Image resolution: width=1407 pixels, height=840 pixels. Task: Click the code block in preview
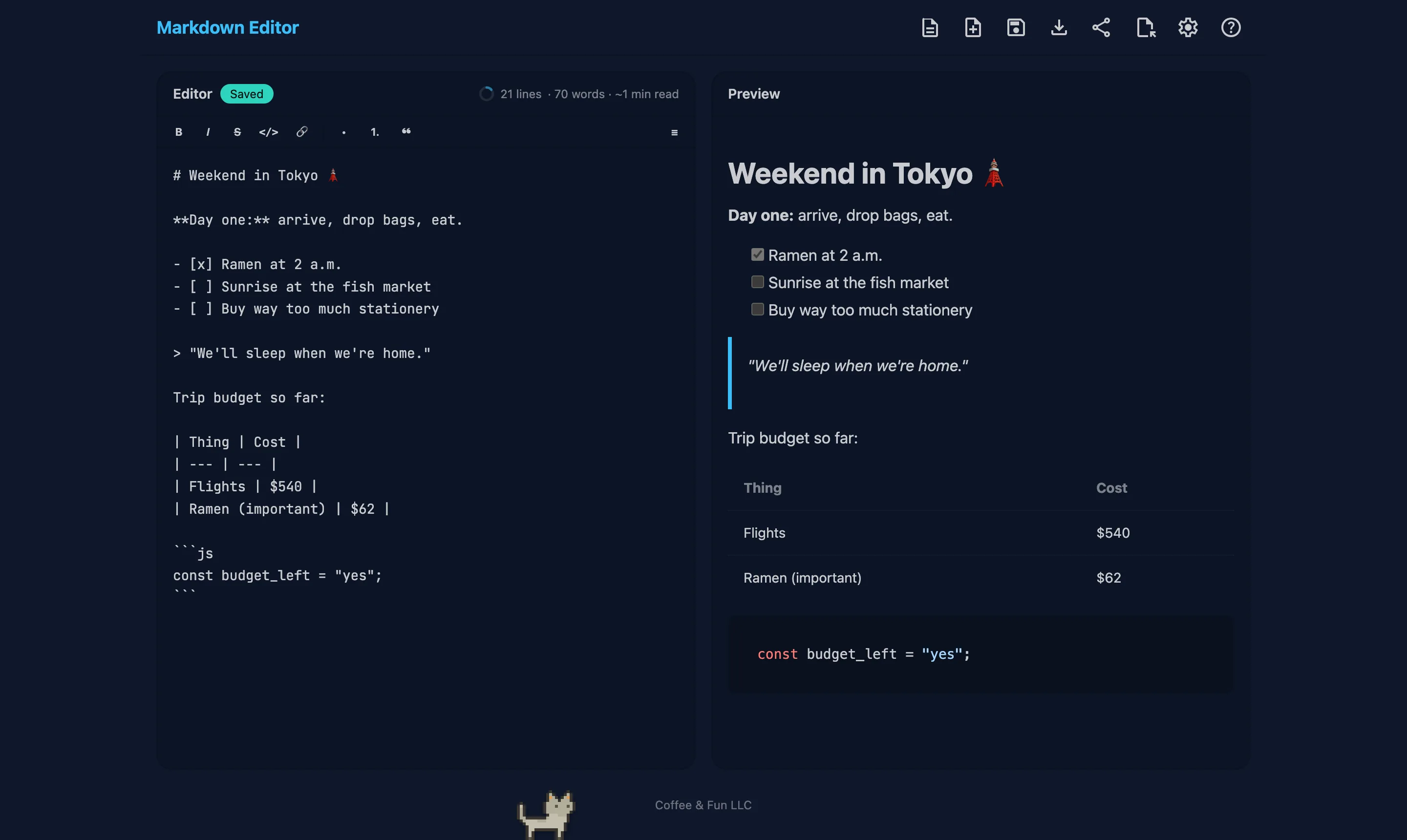click(980, 654)
